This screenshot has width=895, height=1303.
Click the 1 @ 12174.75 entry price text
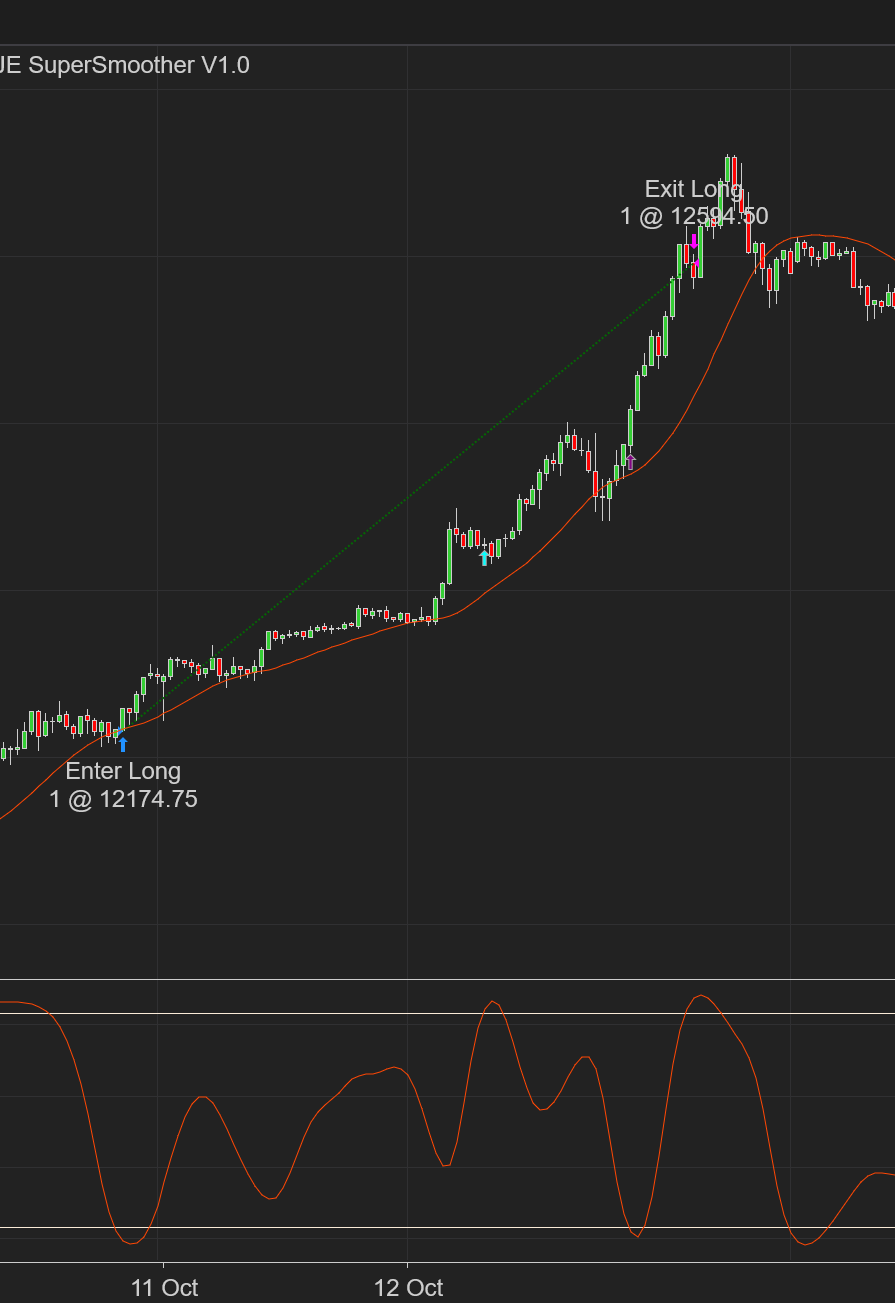[123, 799]
